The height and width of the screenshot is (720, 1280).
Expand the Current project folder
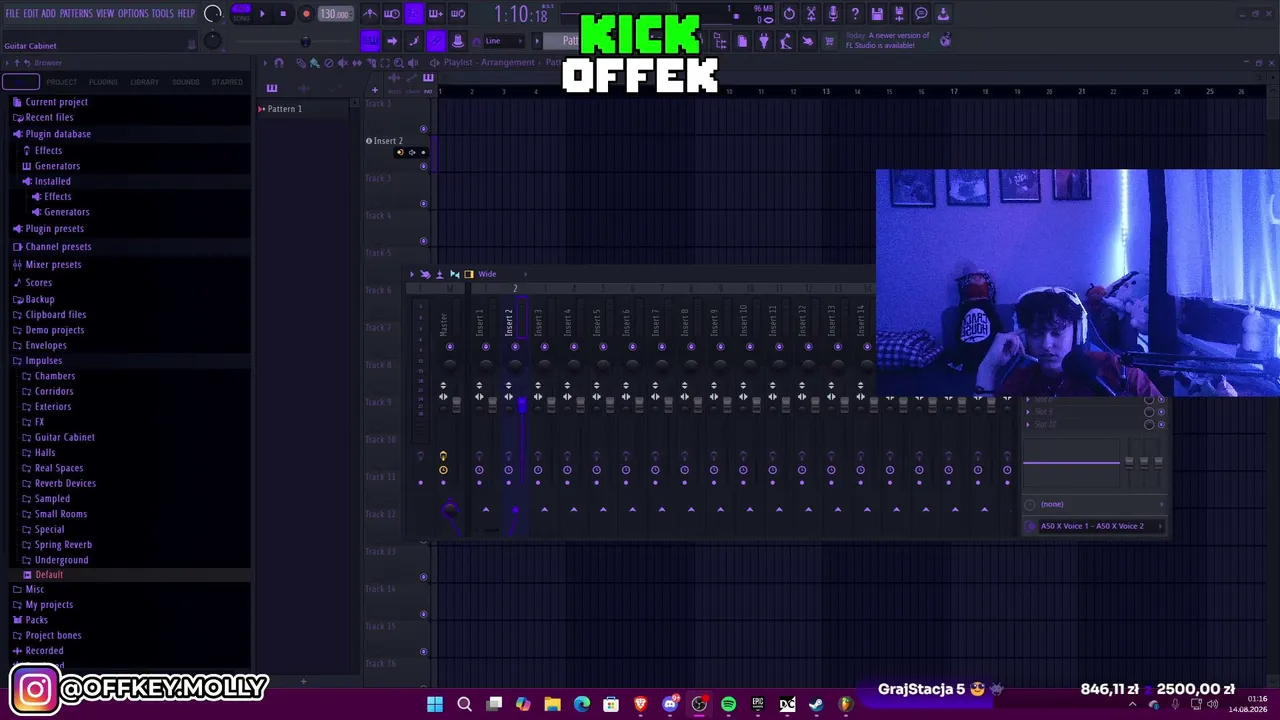tap(56, 102)
